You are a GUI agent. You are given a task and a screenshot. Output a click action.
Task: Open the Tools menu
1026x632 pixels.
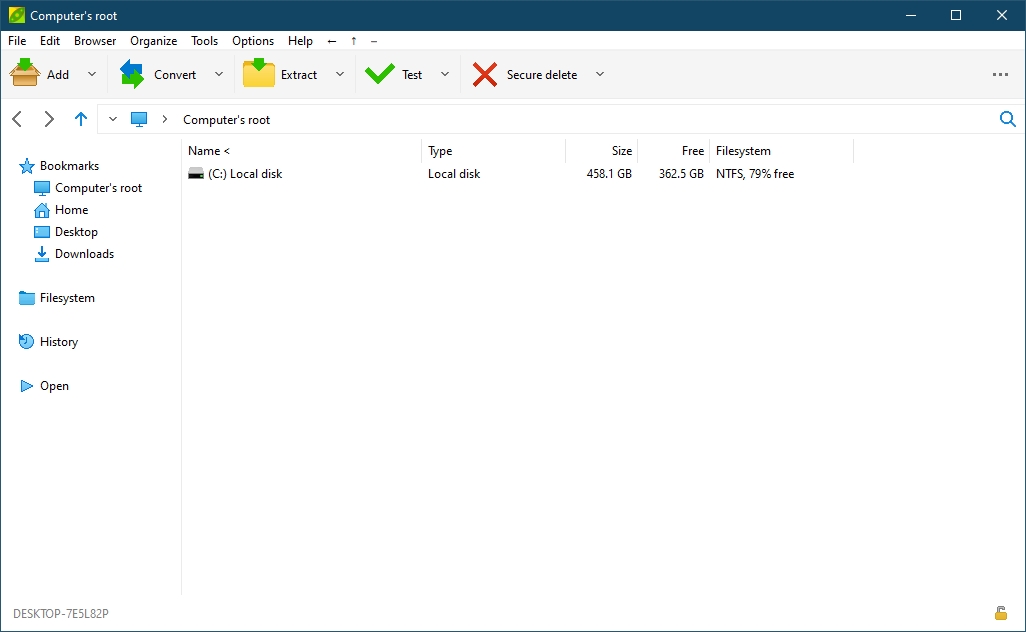[204, 41]
